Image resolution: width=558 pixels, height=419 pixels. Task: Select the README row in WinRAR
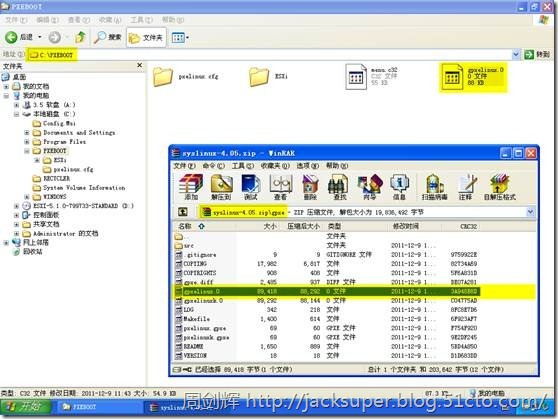point(327,346)
